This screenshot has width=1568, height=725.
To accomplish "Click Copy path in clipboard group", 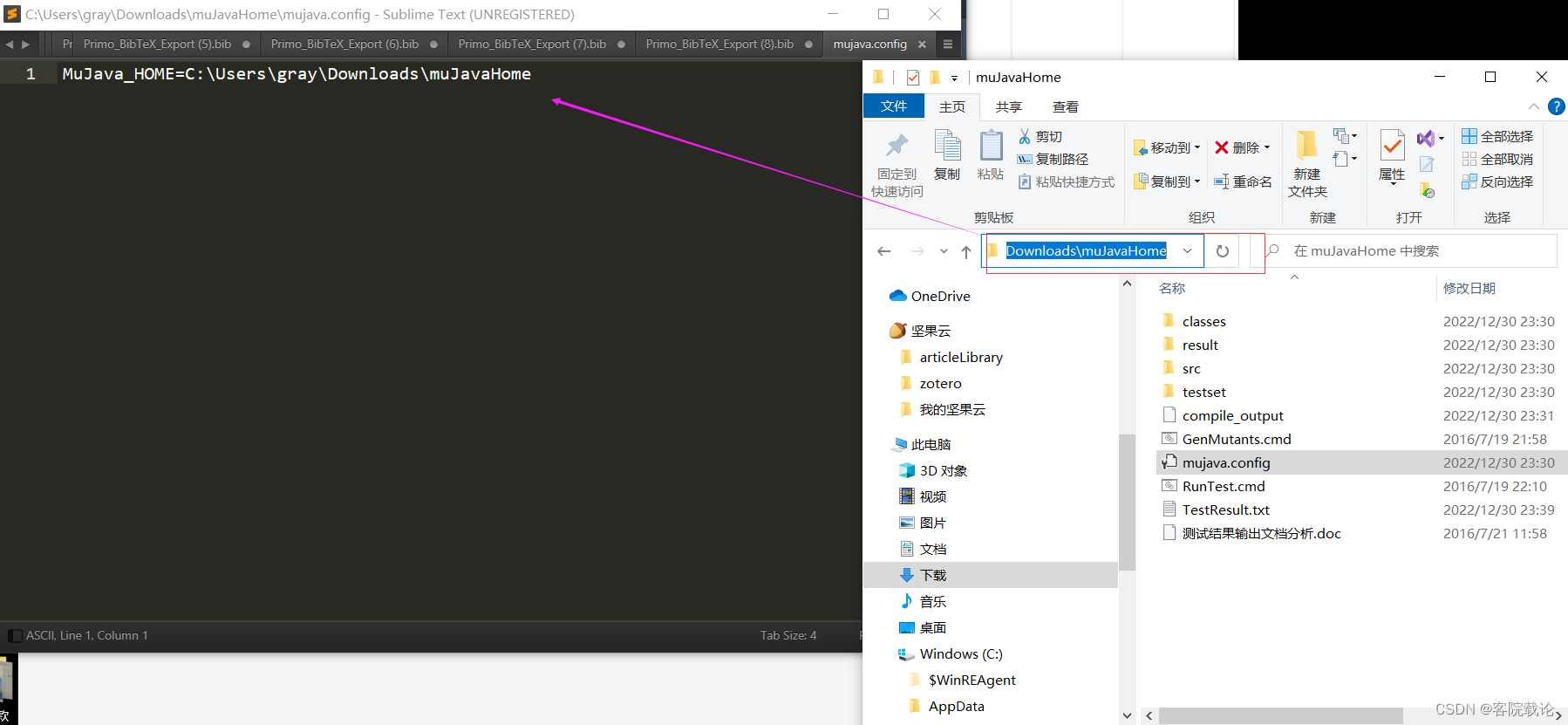I will tap(1053, 159).
